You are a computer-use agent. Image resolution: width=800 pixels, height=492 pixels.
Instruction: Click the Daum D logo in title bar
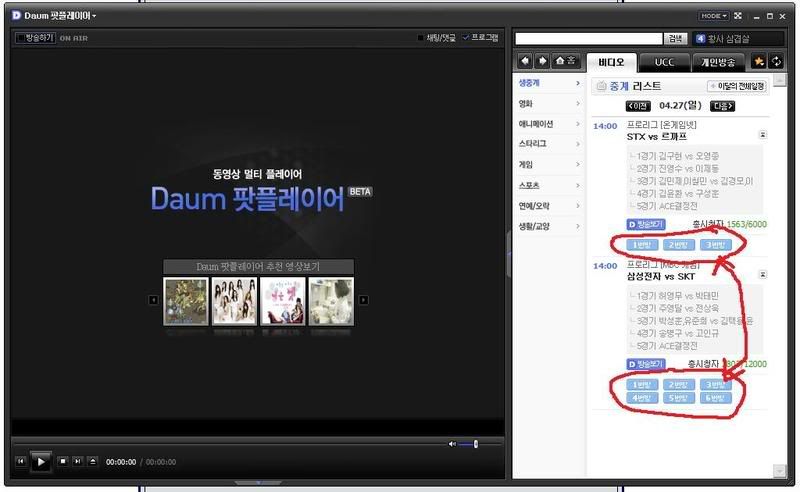coord(16,15)
